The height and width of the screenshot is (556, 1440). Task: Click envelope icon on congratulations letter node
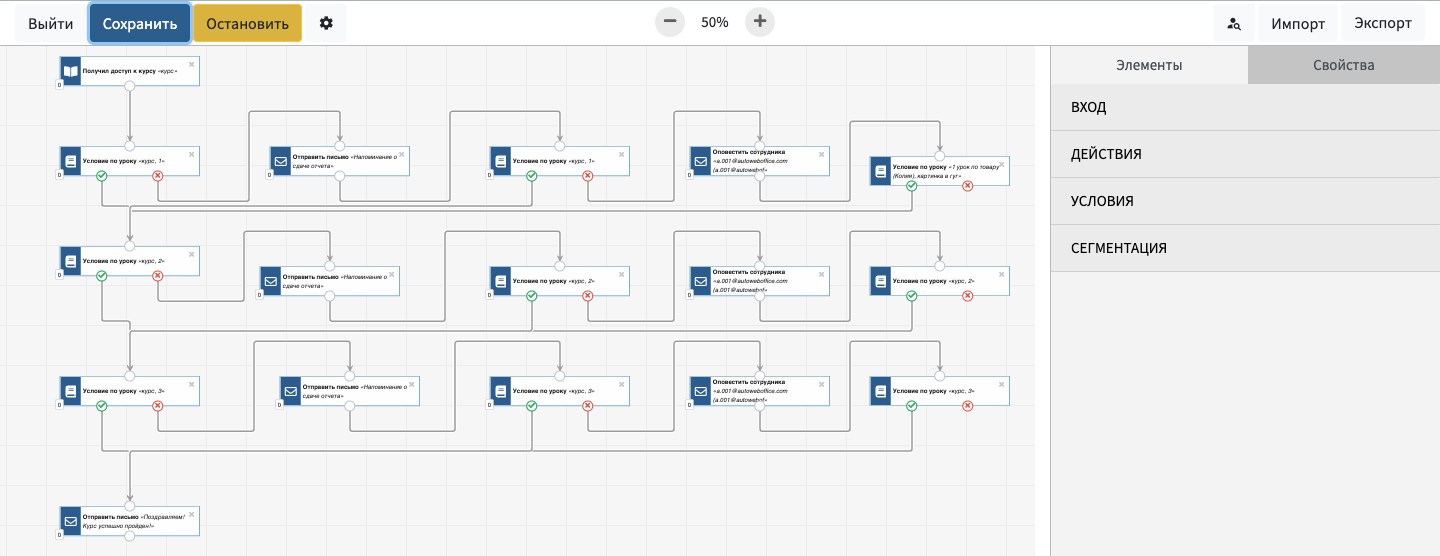pyautogui.click(x=70, y=521)
